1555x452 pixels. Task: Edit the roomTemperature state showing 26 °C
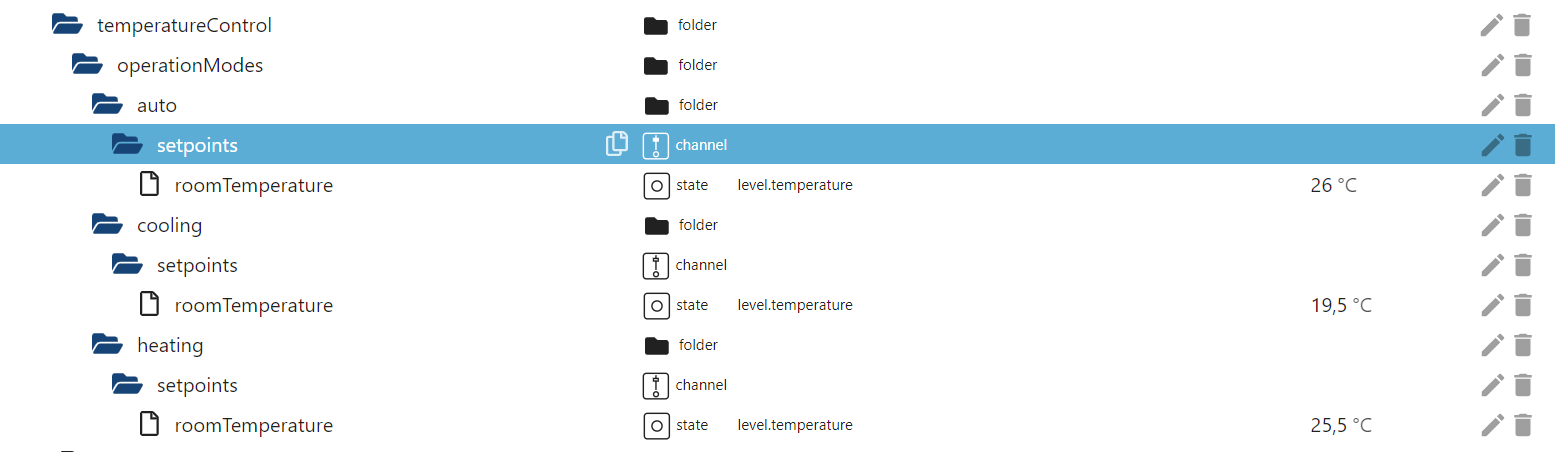[1492, 185]
